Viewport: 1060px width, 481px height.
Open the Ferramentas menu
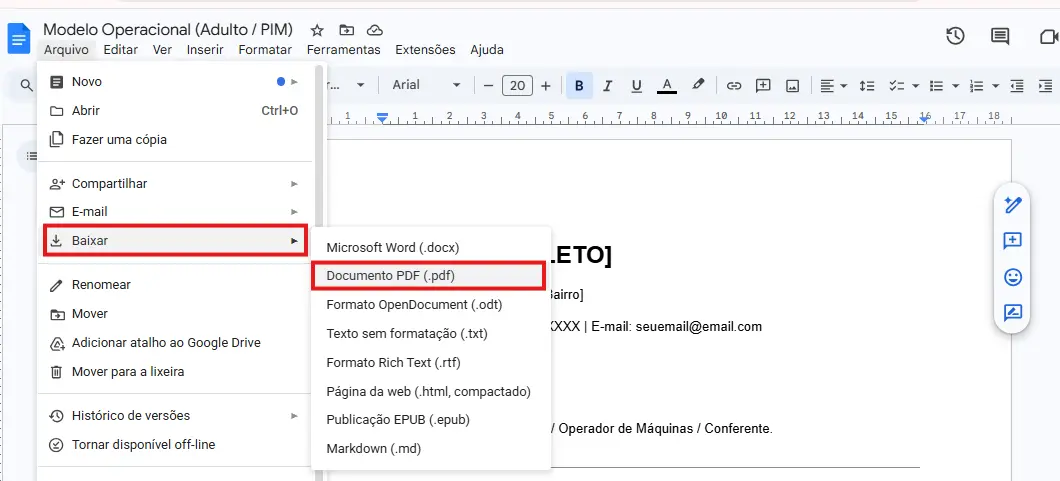pos(343,49)
